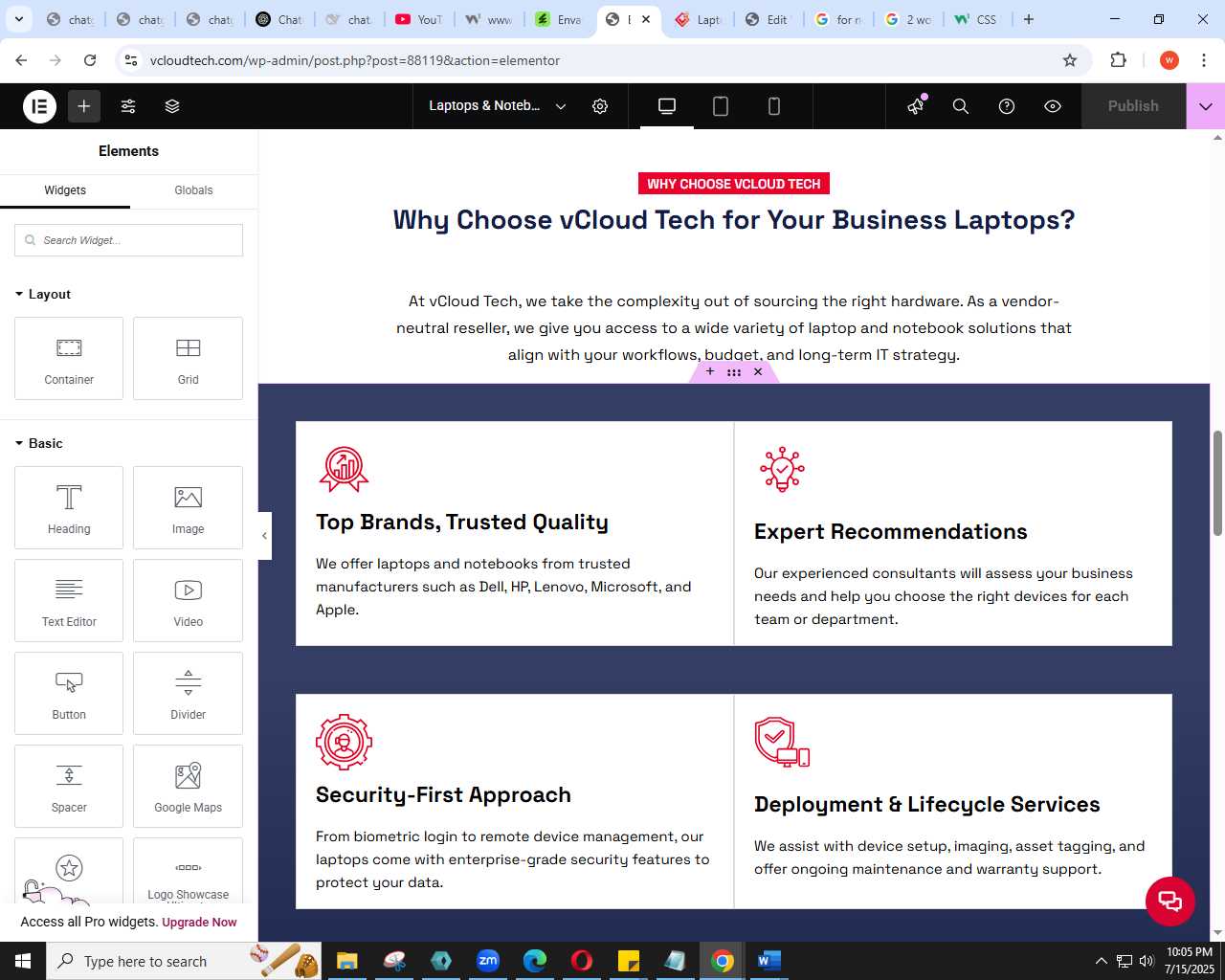The image size is (1225, 980).
Task: Switch to the CSS browser tab
Action: coord(976,19)
